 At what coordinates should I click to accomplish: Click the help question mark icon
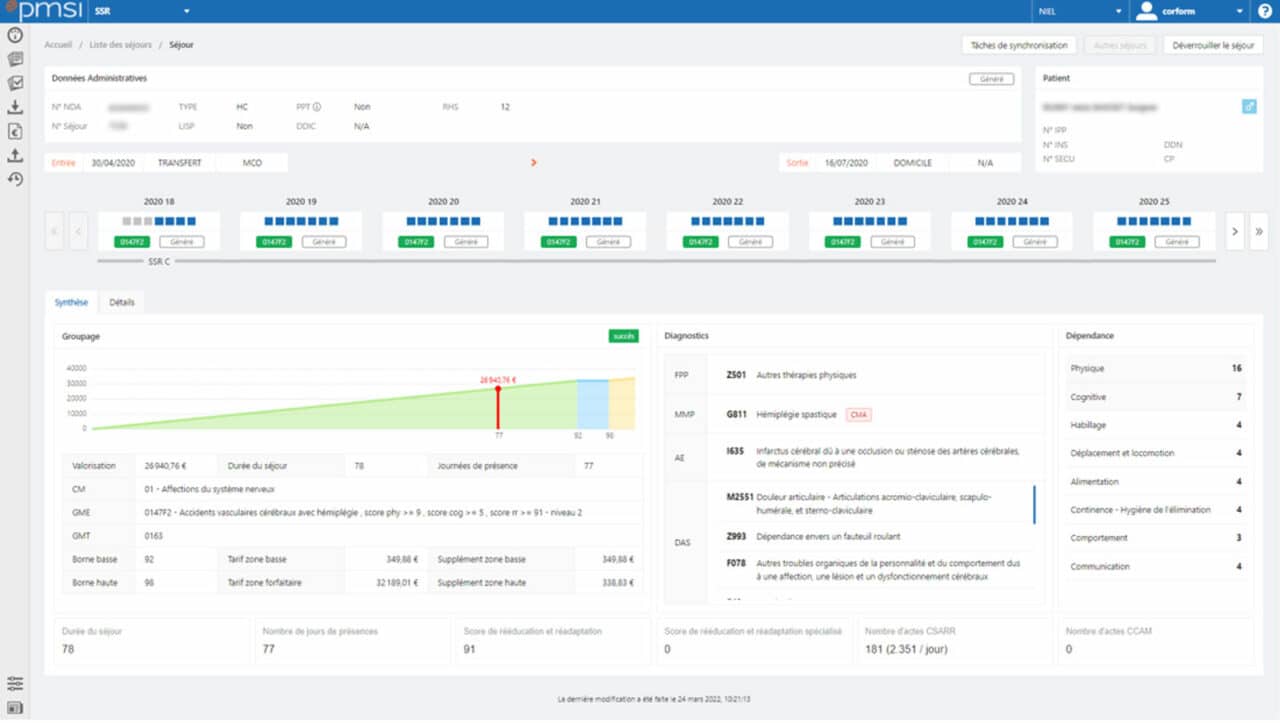coord(1263,12)
